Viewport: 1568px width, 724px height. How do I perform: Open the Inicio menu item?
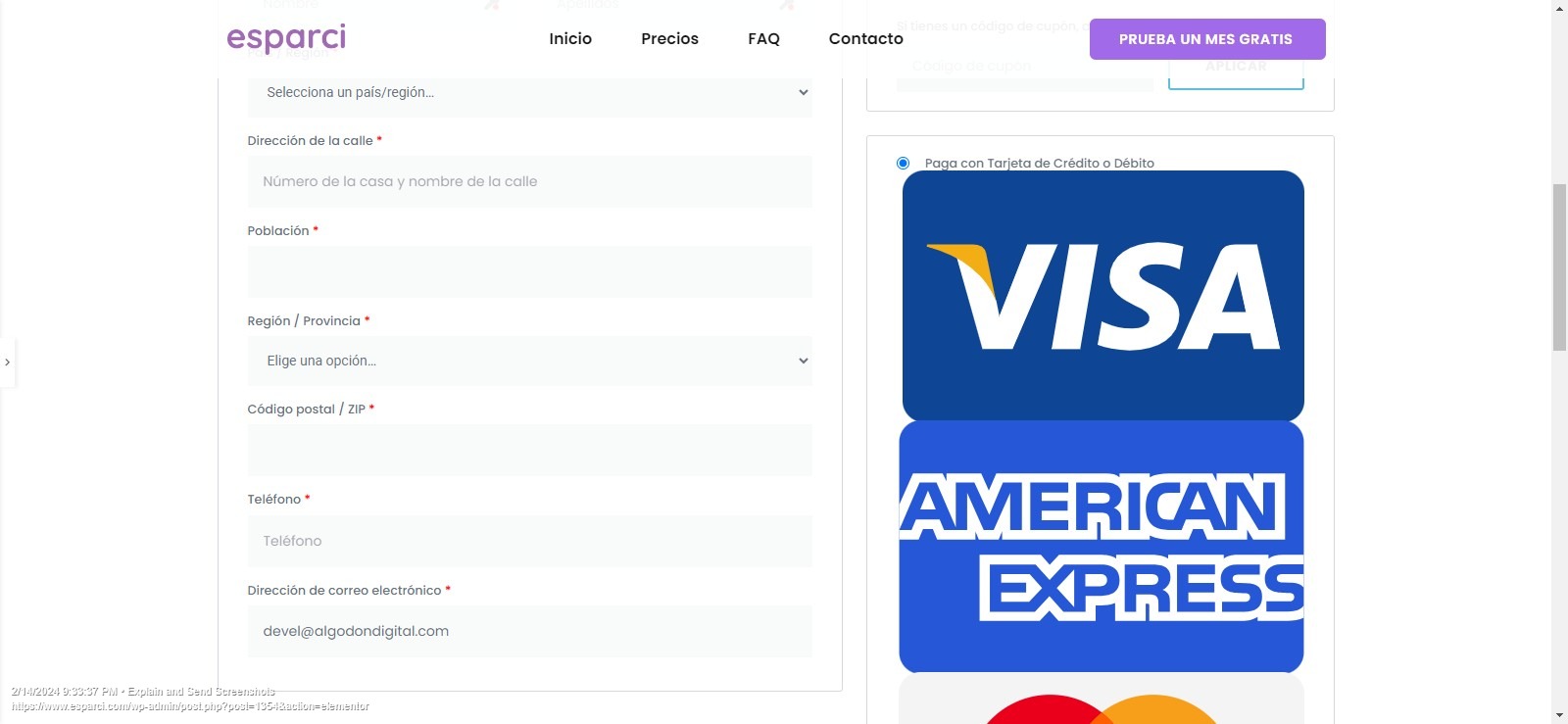570,39
